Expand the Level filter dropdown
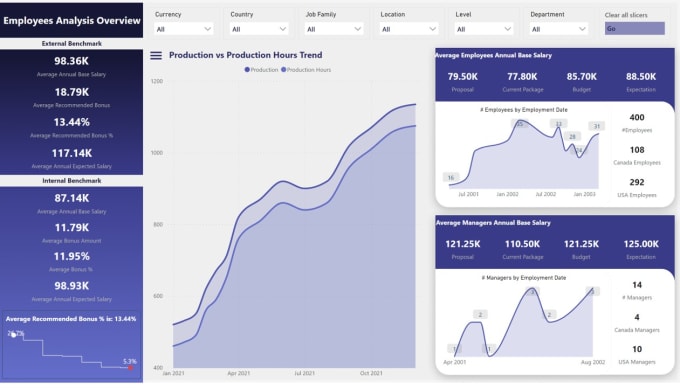The height and width of the screenshot is (388, 680). point(484,29)
